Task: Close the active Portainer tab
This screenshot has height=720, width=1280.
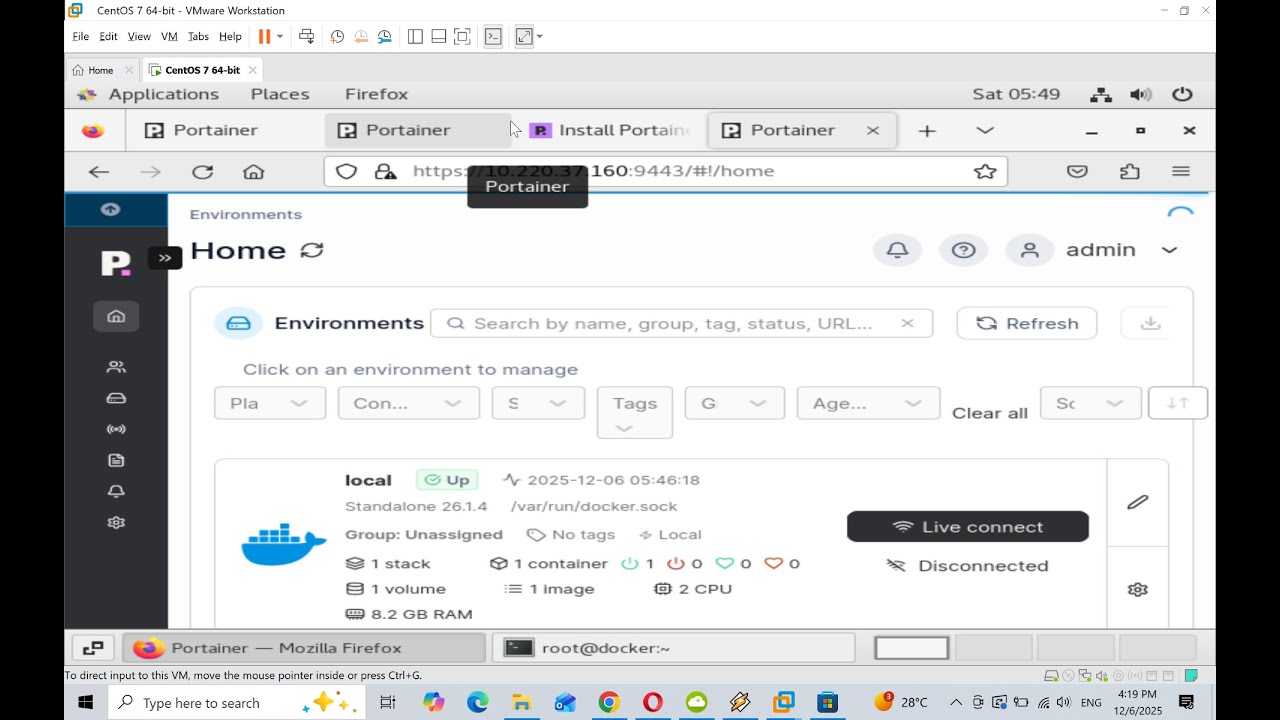Action: pos(872,130)
